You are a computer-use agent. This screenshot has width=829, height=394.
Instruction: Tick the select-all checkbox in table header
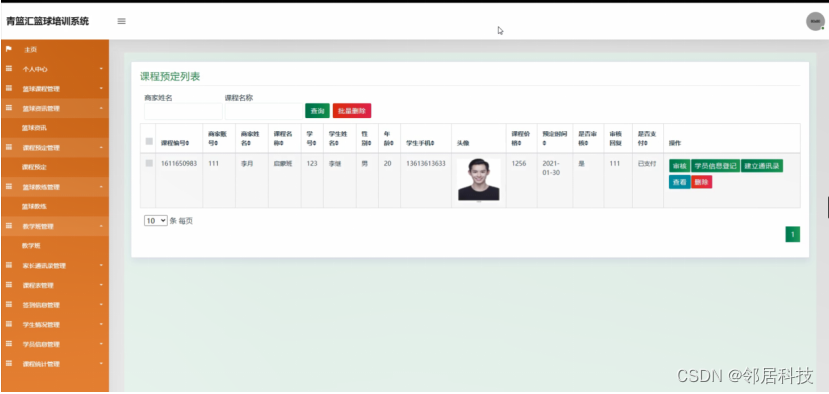point(149,141)
